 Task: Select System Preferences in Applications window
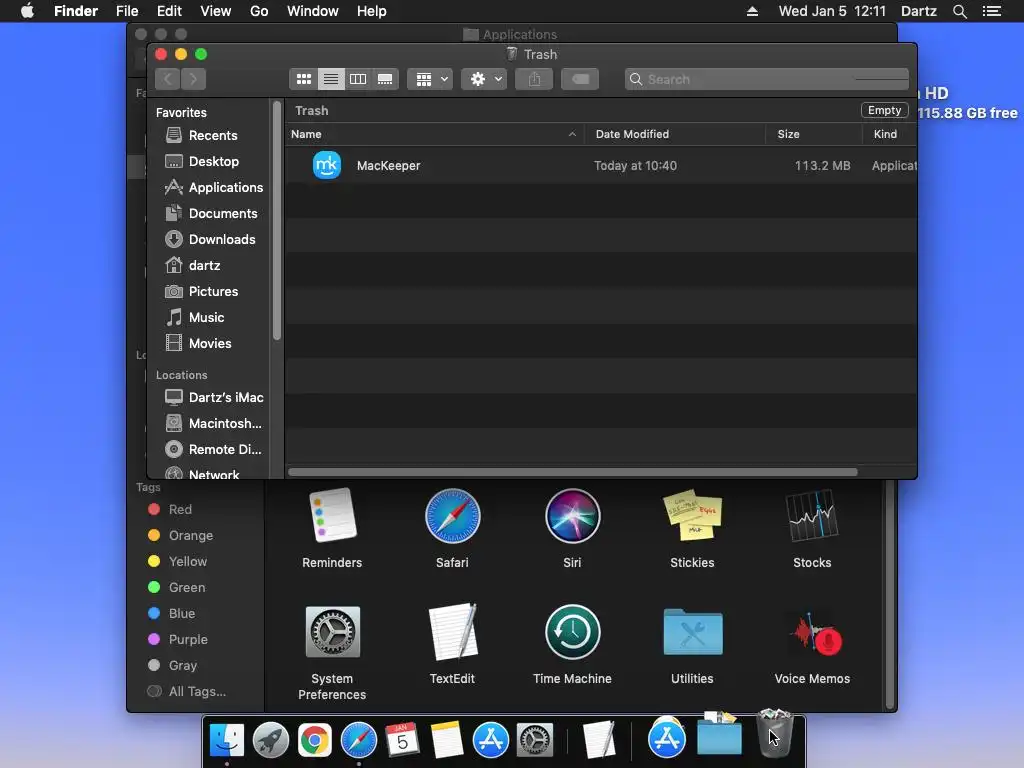332,653
